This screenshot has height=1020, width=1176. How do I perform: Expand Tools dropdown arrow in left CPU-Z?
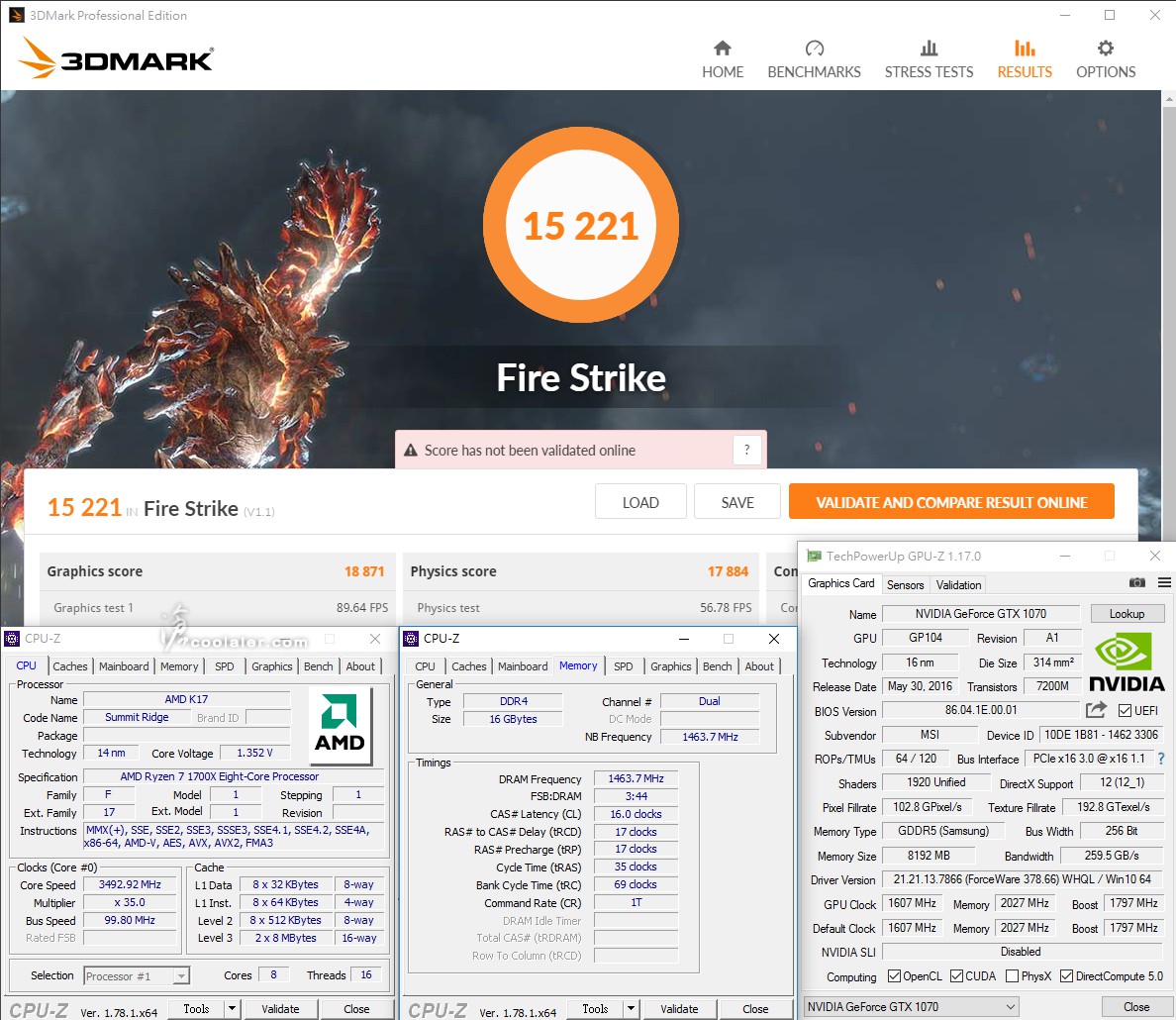point(232,1009)
